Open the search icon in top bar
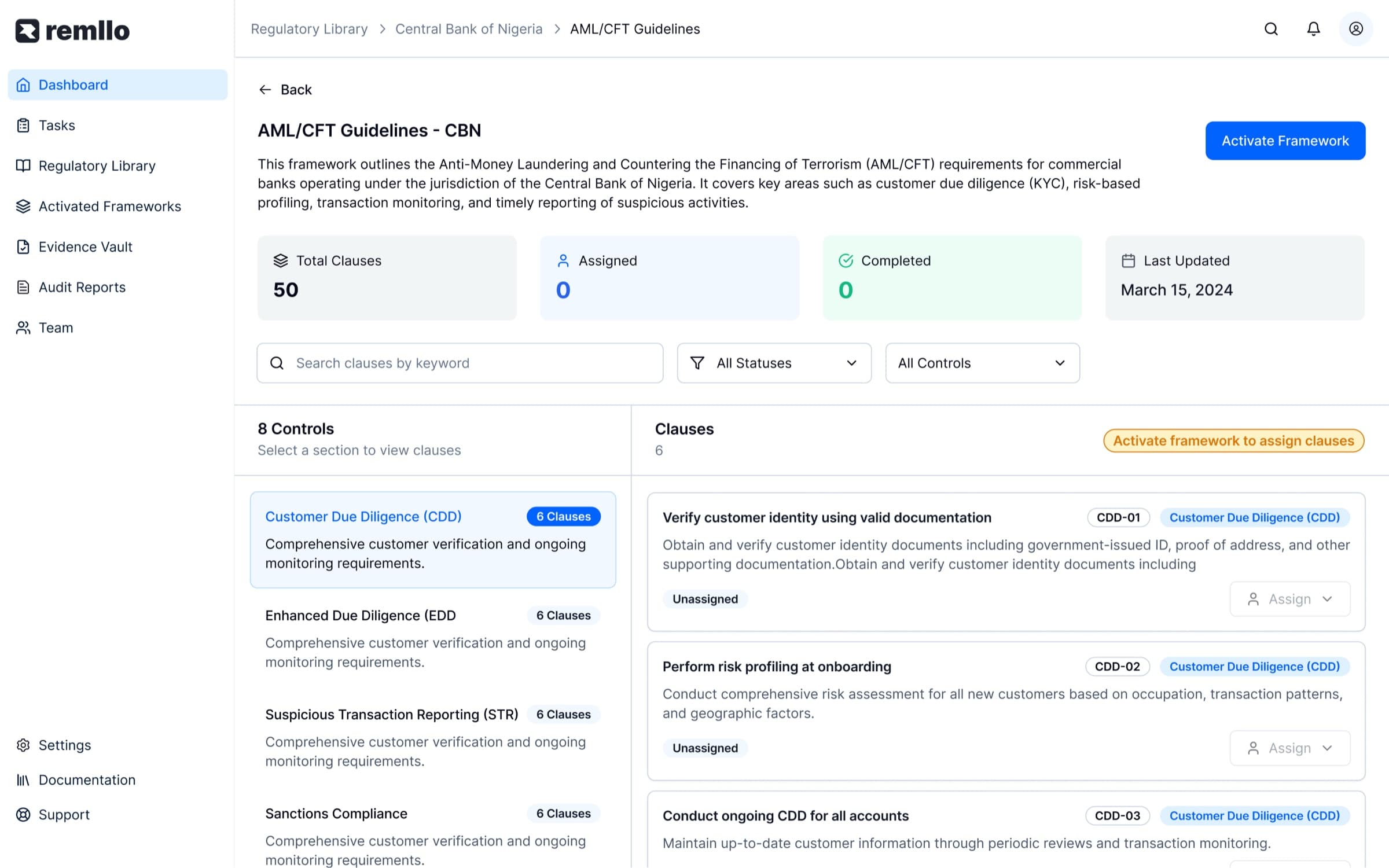The image size is (1389, 868). click(1271, 29)
